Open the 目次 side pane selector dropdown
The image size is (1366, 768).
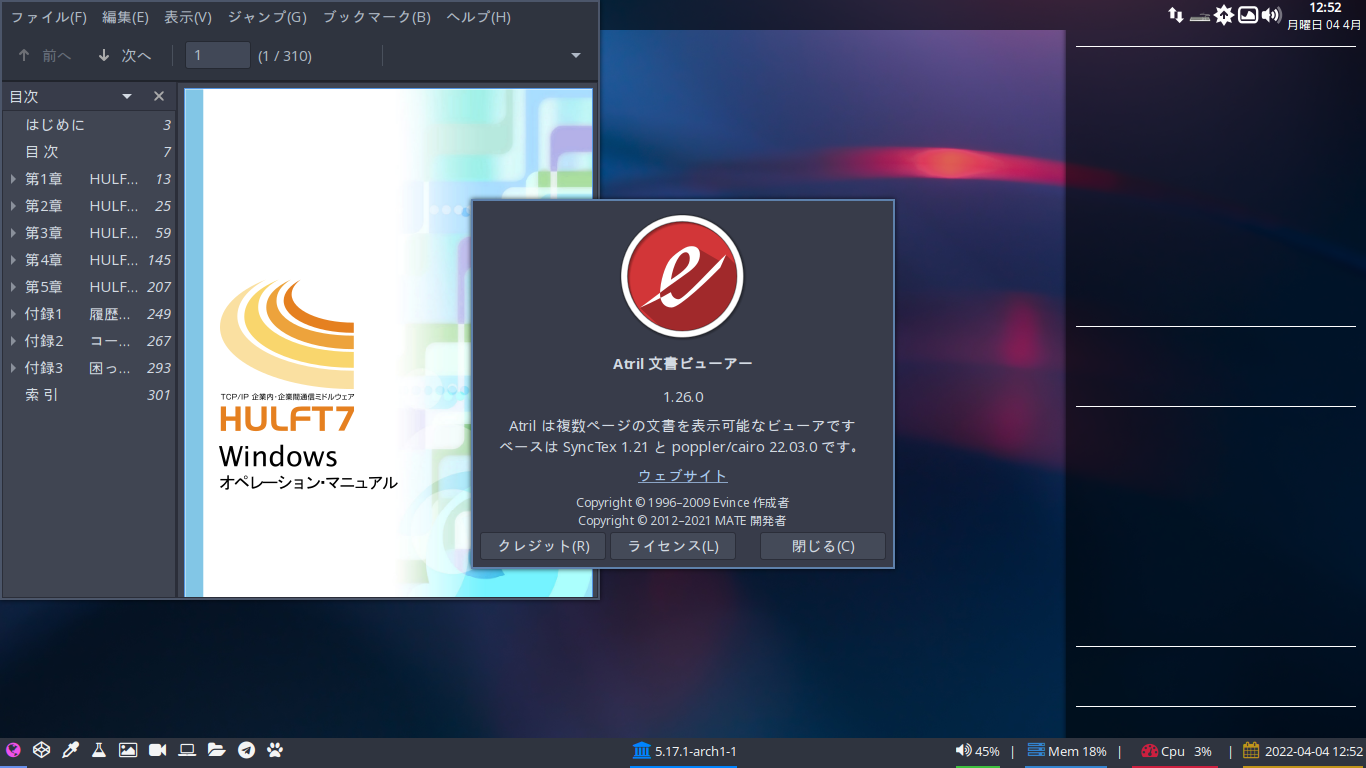(127, 97)
